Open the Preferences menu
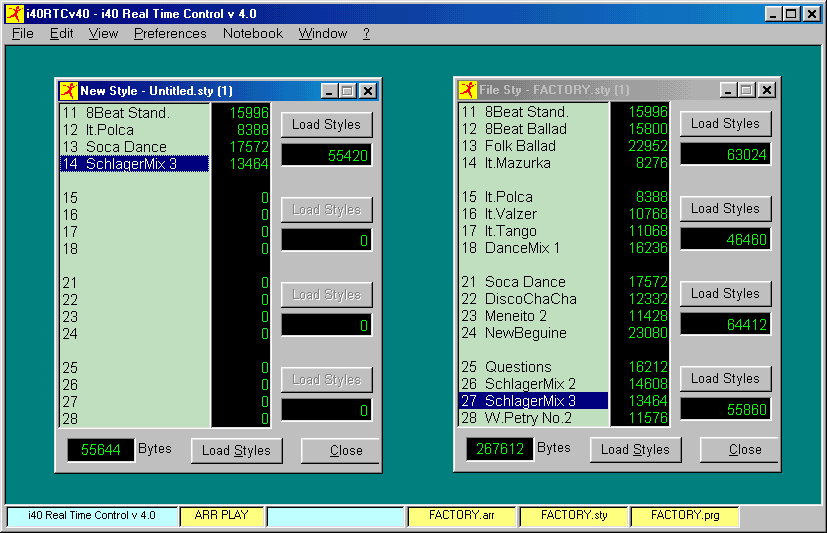Viewport: 827px width, 533px height. click(170, 33)
